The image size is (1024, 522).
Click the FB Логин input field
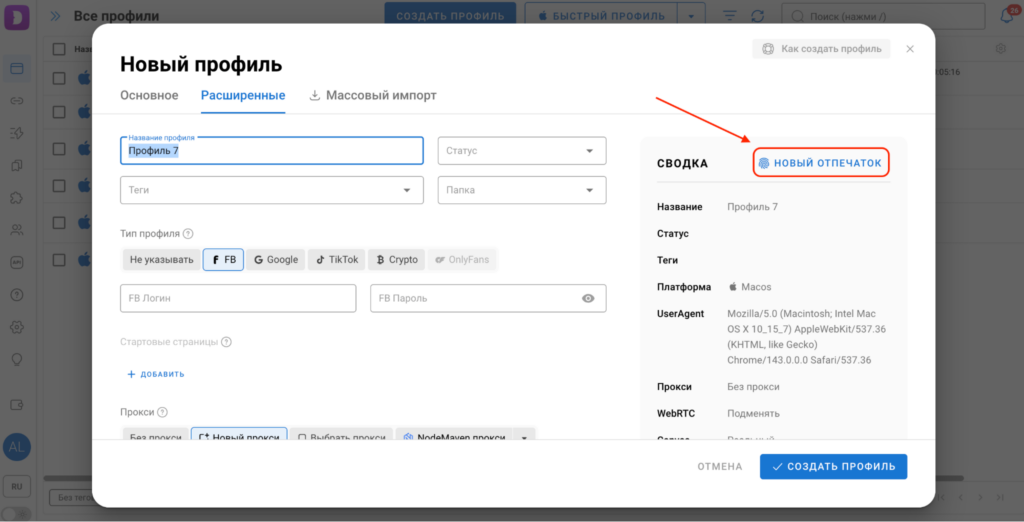[x=238, y=298]
